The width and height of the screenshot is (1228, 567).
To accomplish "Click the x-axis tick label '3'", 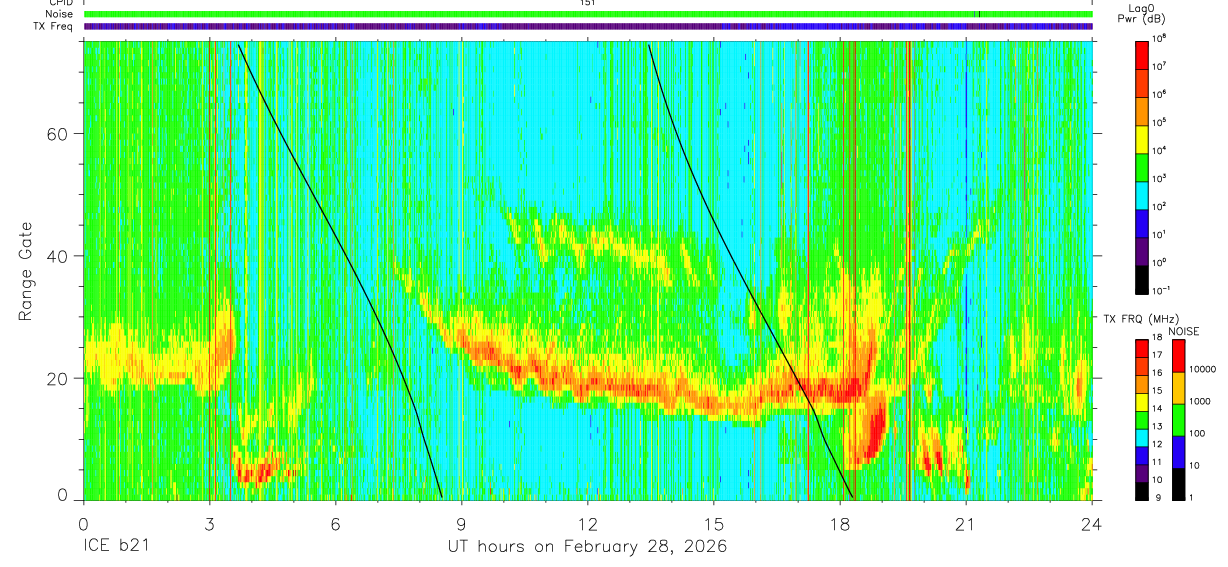I will tap(210, 524).
